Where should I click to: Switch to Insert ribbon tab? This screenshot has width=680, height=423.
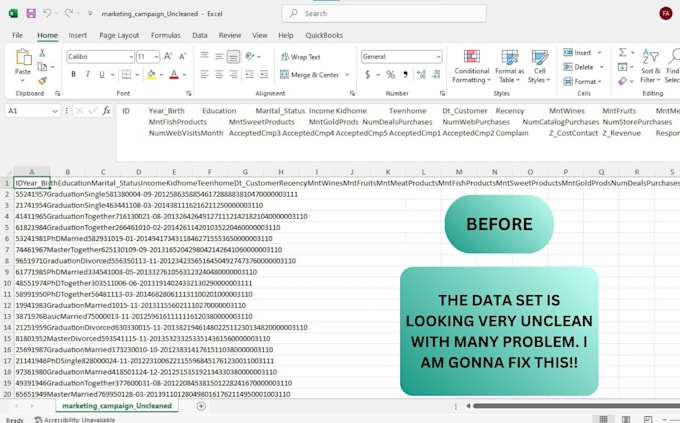78,35
